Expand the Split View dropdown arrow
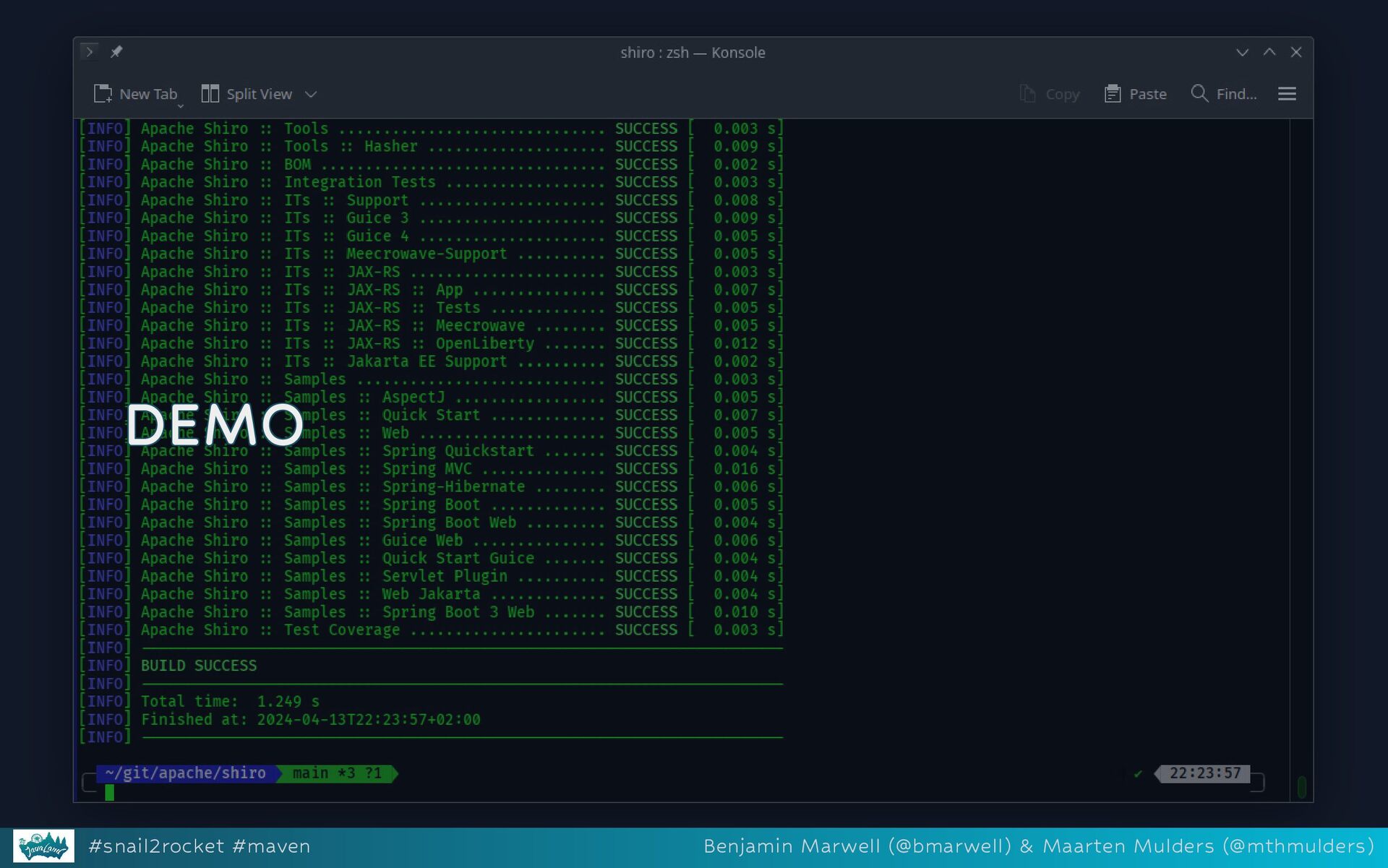Viewport: 1388px width, 868px height. (x=311, y=95)
